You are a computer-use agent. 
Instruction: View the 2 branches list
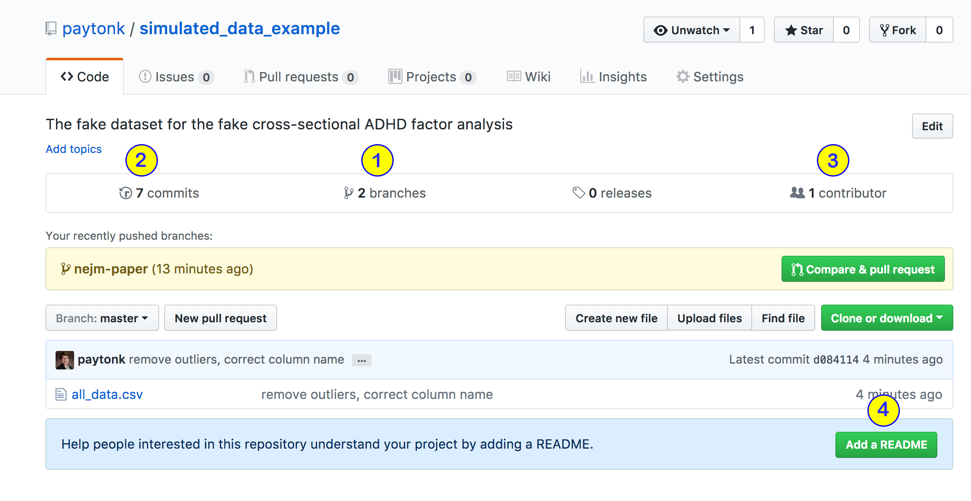point(385,193)
